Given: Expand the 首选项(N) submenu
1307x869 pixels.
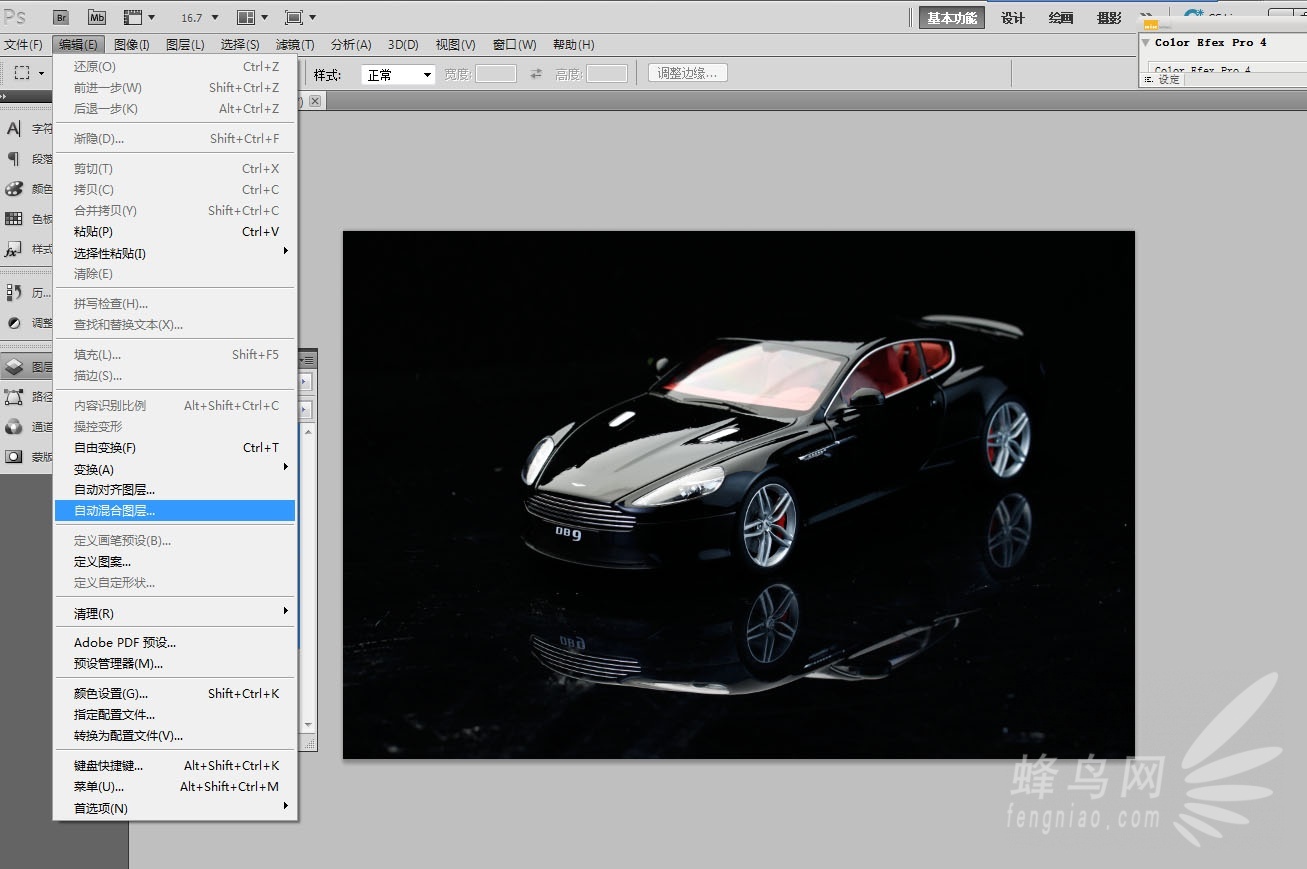Looking at the screenshot, I should [175, 808].
